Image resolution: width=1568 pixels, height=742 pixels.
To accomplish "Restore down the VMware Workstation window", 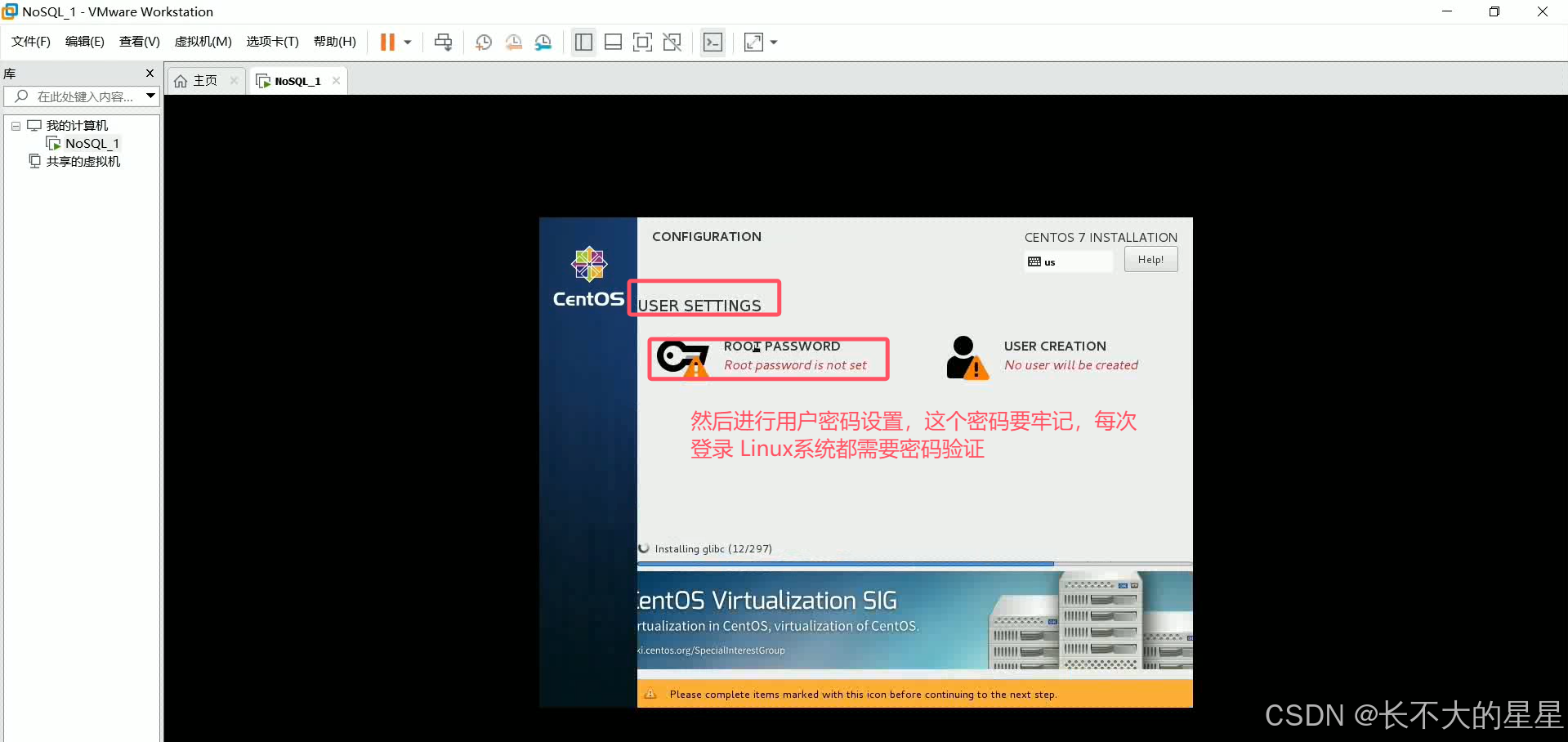I will click(1494, 11).
